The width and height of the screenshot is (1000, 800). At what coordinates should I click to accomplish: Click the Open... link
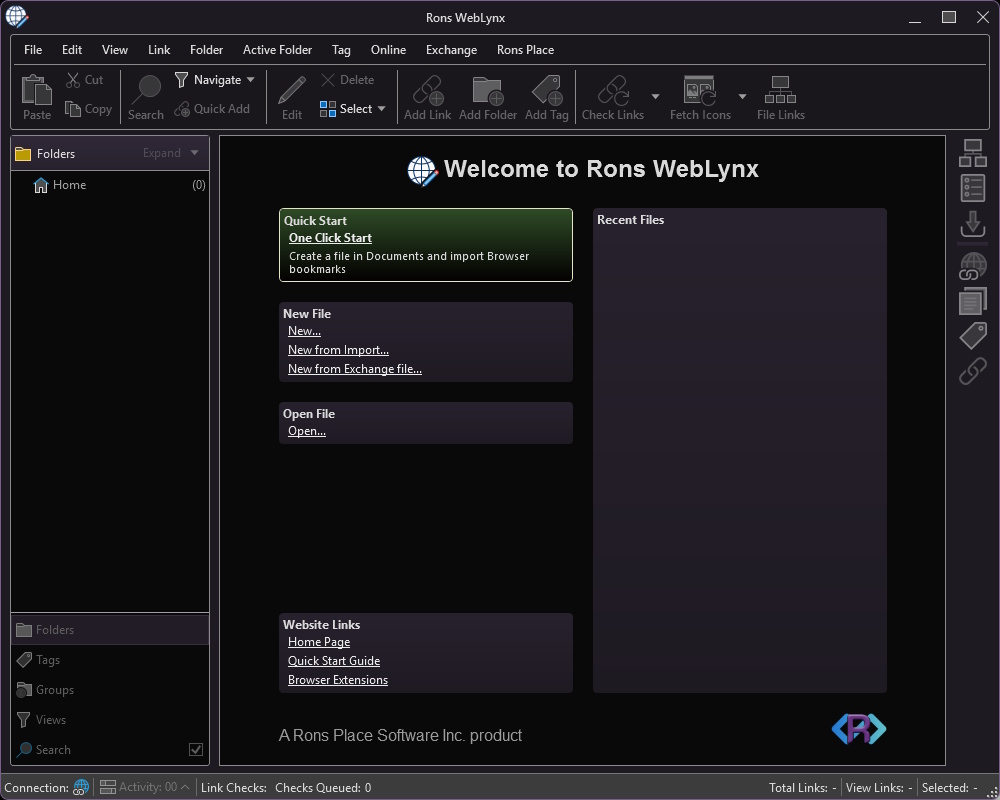307,431
